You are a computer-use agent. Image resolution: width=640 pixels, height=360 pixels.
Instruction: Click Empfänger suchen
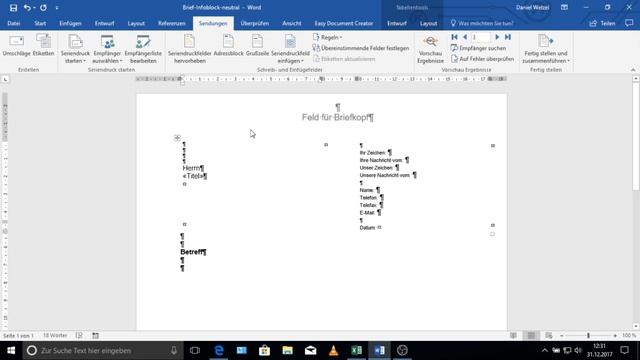478,48
